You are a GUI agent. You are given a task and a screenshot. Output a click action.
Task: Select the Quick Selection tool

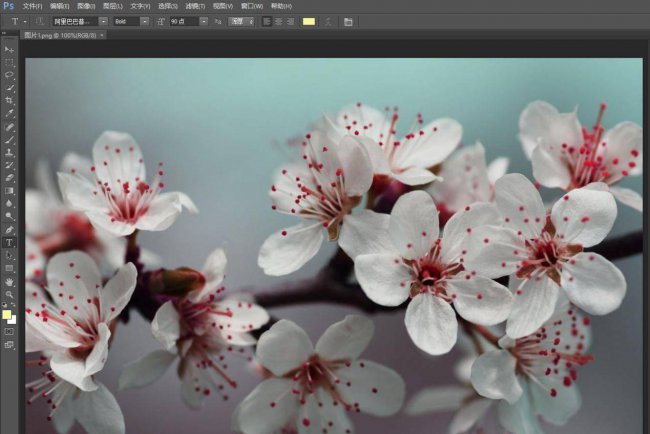9,88
